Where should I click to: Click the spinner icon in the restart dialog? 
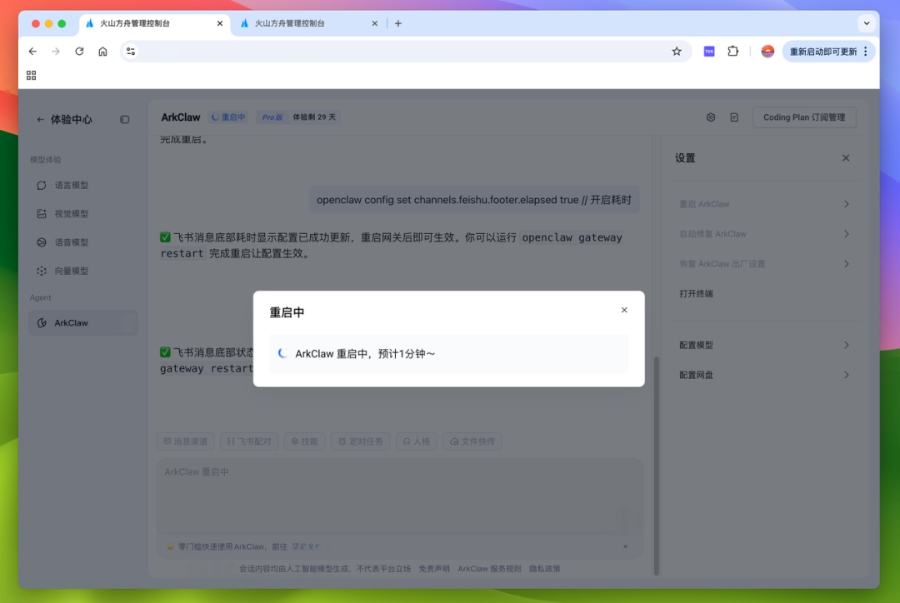(x=282, y=353)
